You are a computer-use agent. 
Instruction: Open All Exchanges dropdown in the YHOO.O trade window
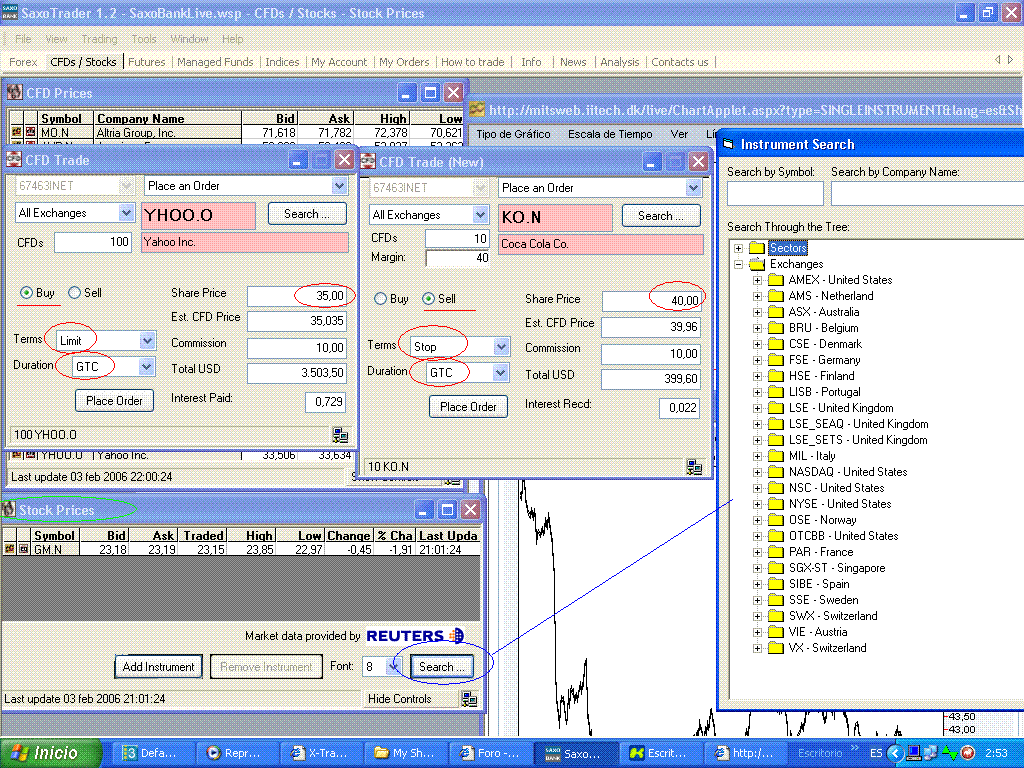126,212
